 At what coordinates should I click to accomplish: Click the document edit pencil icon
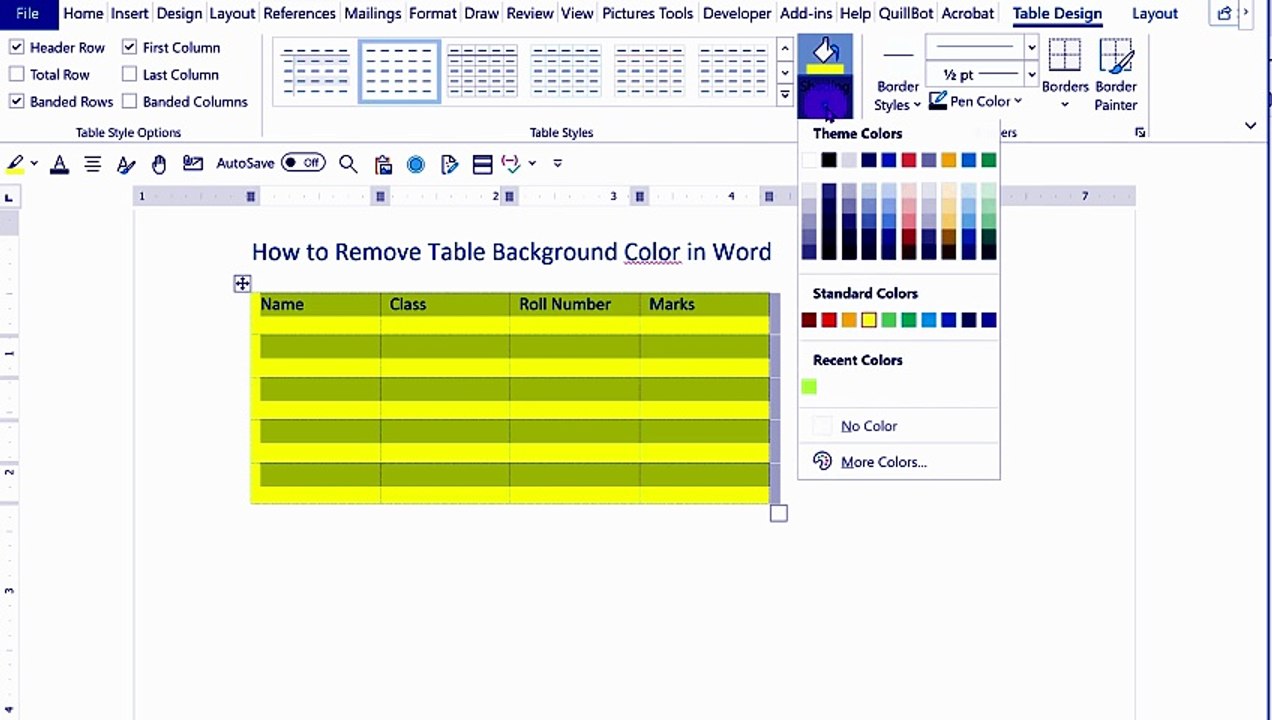(449, 164)
